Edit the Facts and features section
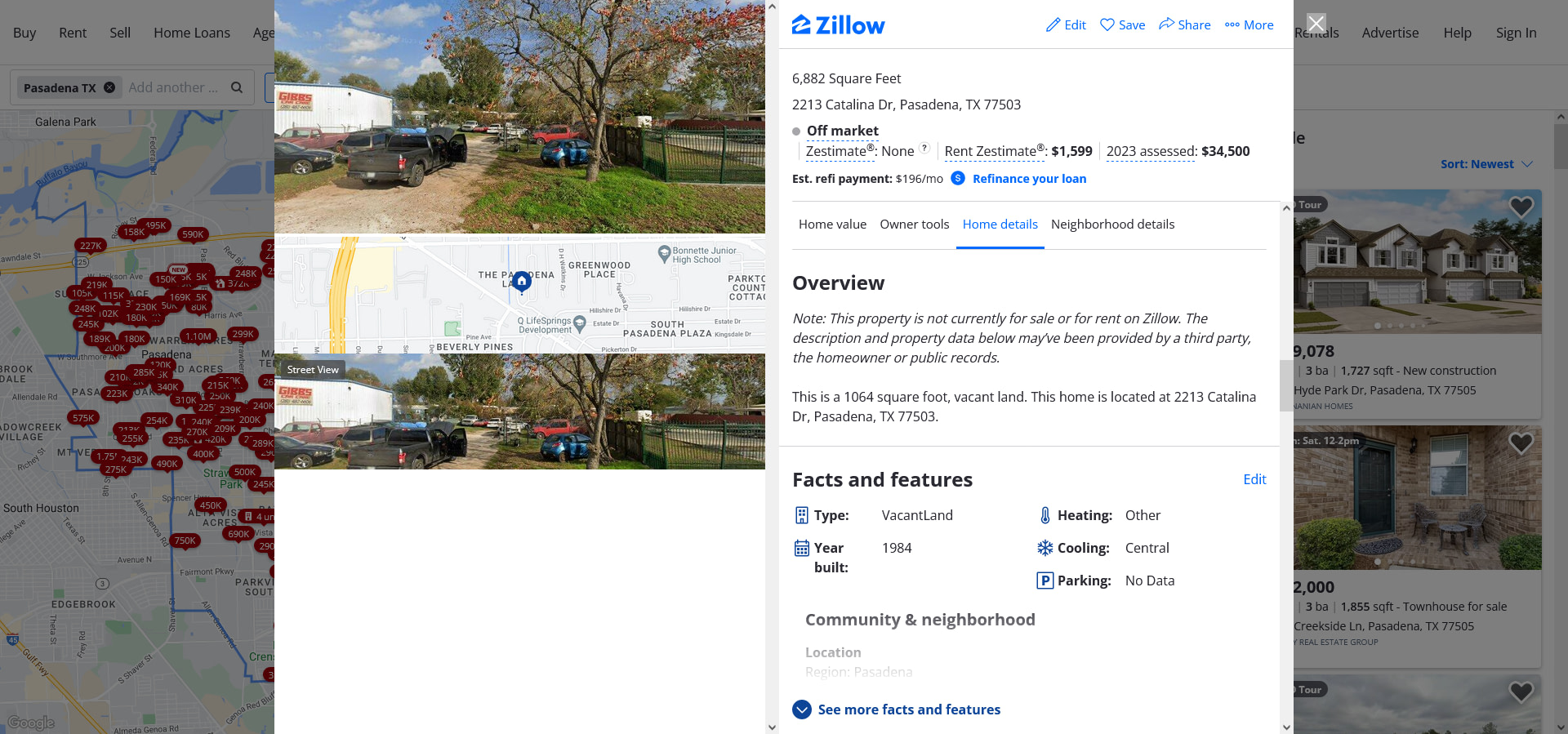The height and width of the screenshot is (734, 1568). tap(1254, 479)
